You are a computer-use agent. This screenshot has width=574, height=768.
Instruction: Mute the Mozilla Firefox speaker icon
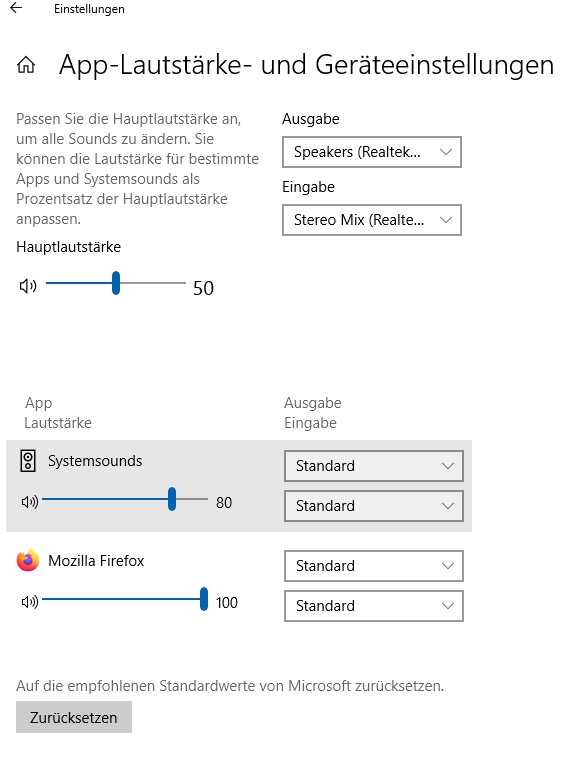[29, 601]
